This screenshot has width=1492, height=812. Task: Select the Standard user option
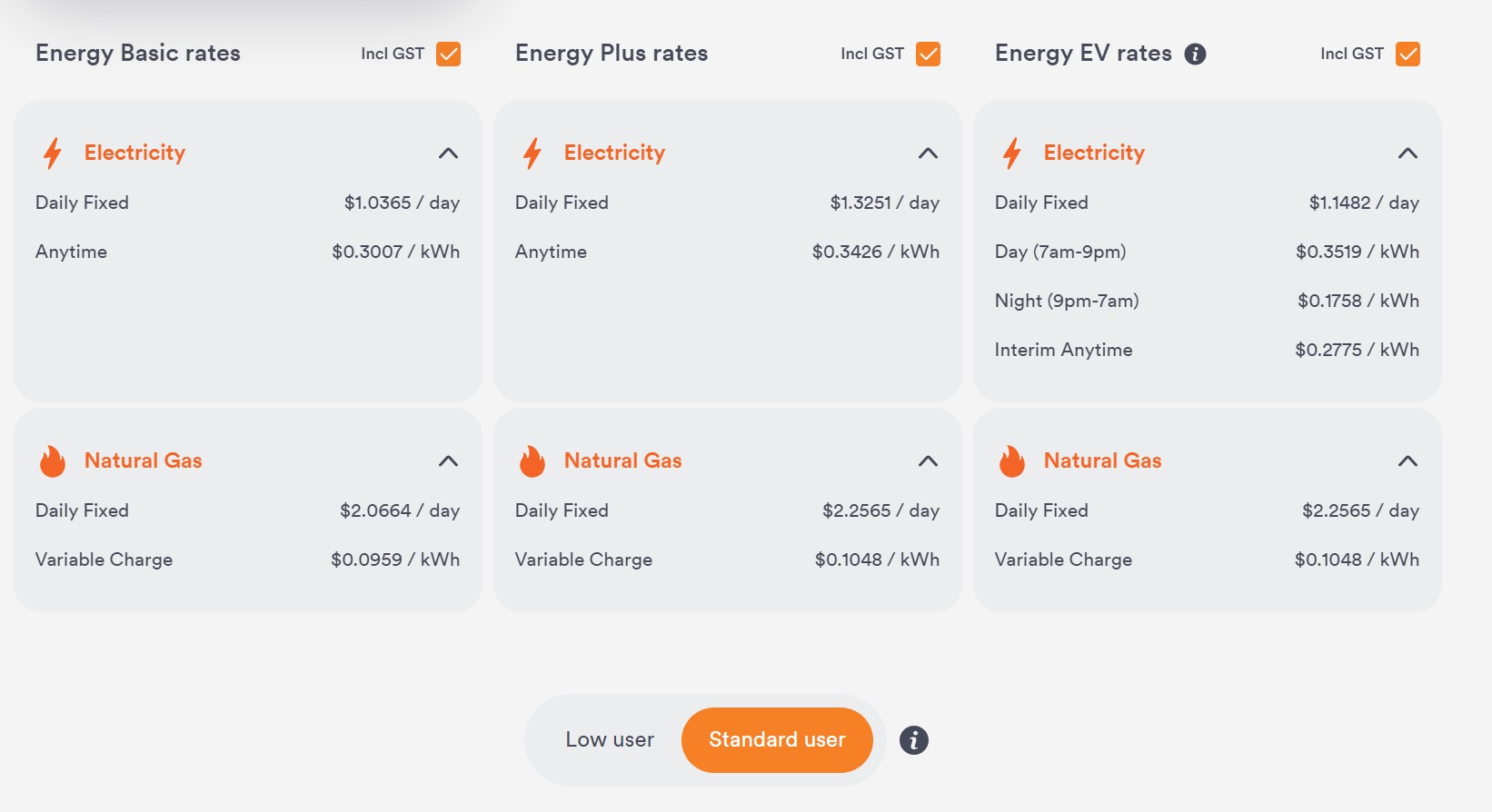coord(777,740)
